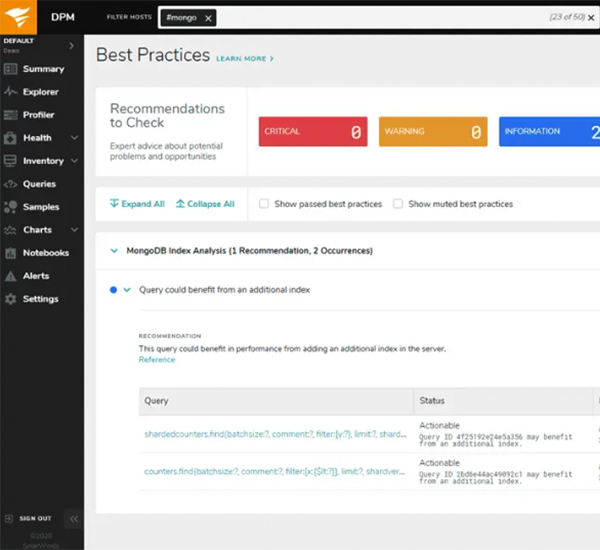Click 'Query could benefit from an additional index'
600x550 pixels.
[224, 290]
